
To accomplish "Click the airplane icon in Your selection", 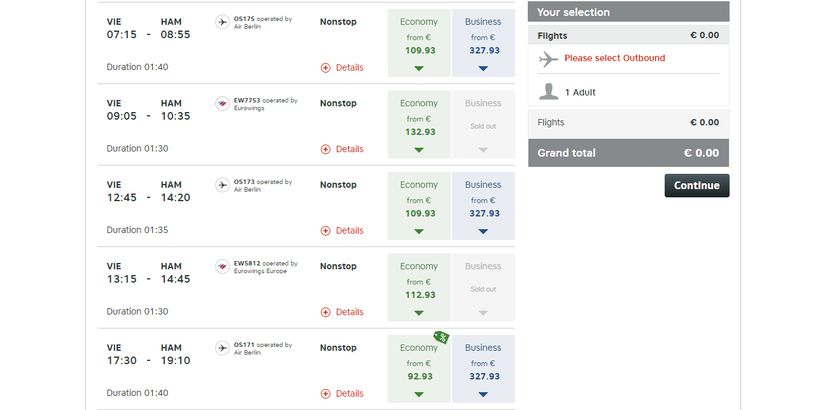I will (548, 59).
